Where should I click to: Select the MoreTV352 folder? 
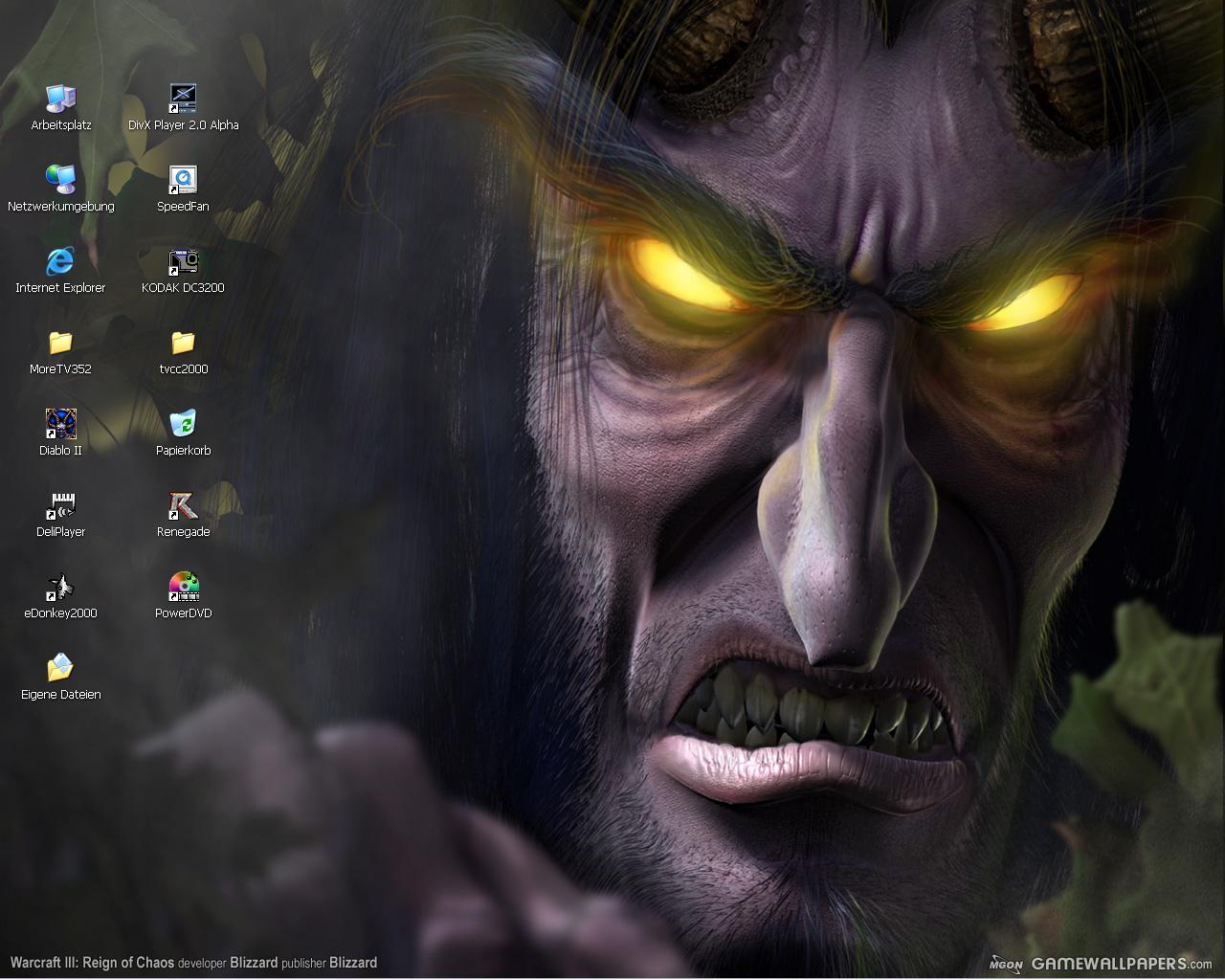(x=60, y=342)
